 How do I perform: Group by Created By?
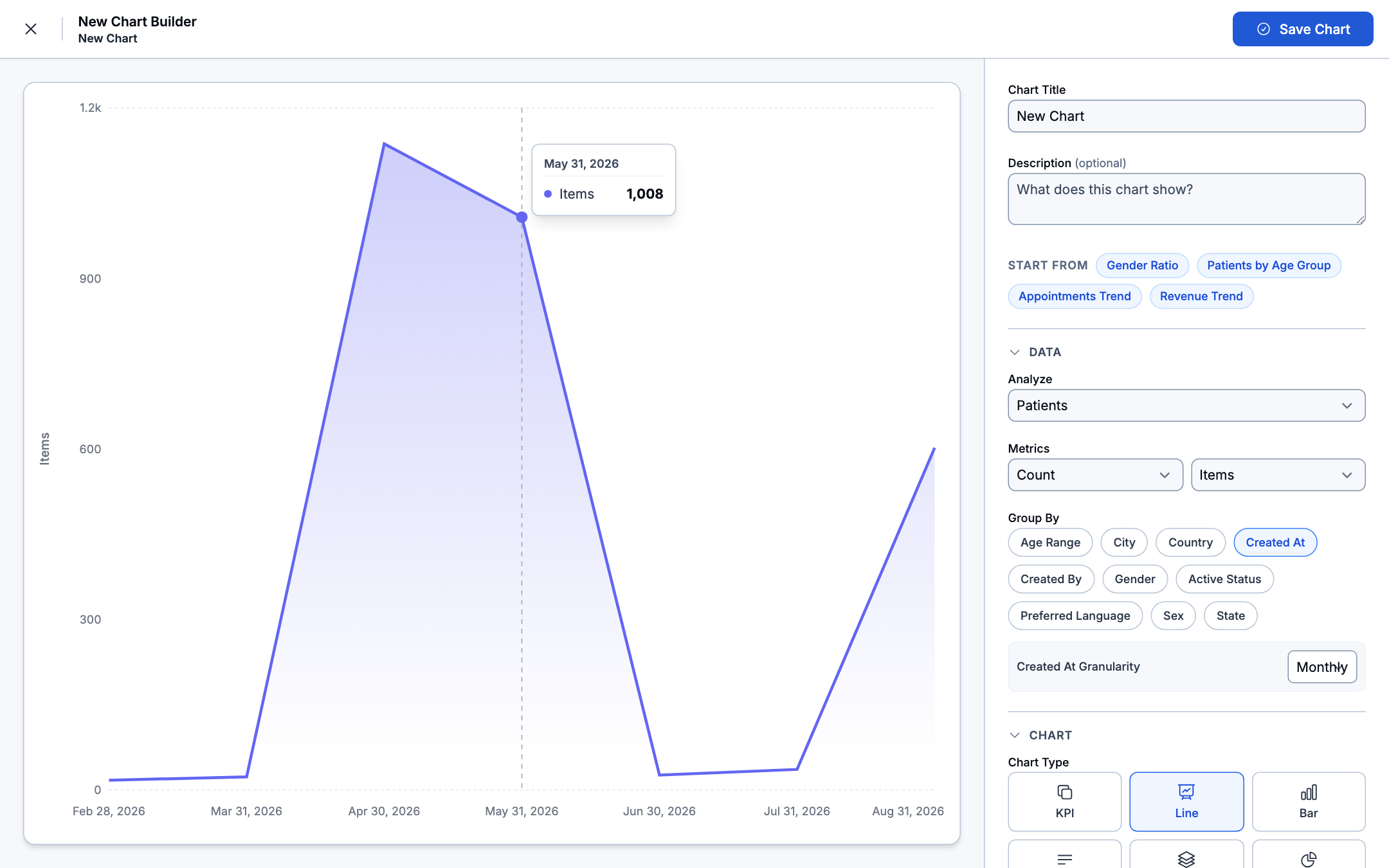[x=1051, y=579]
